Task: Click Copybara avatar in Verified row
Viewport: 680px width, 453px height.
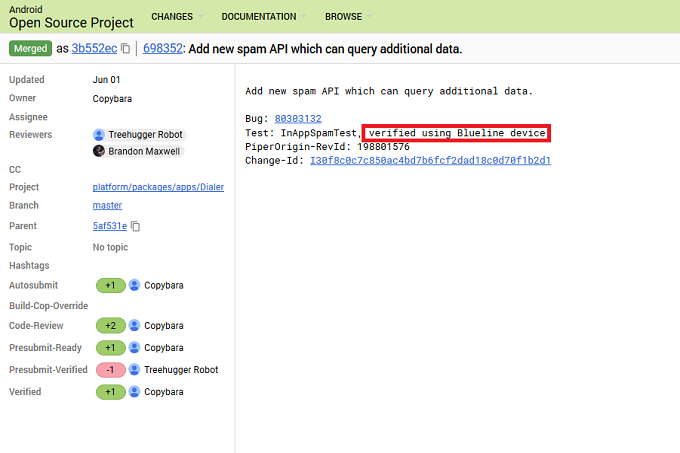Action: 135,392
